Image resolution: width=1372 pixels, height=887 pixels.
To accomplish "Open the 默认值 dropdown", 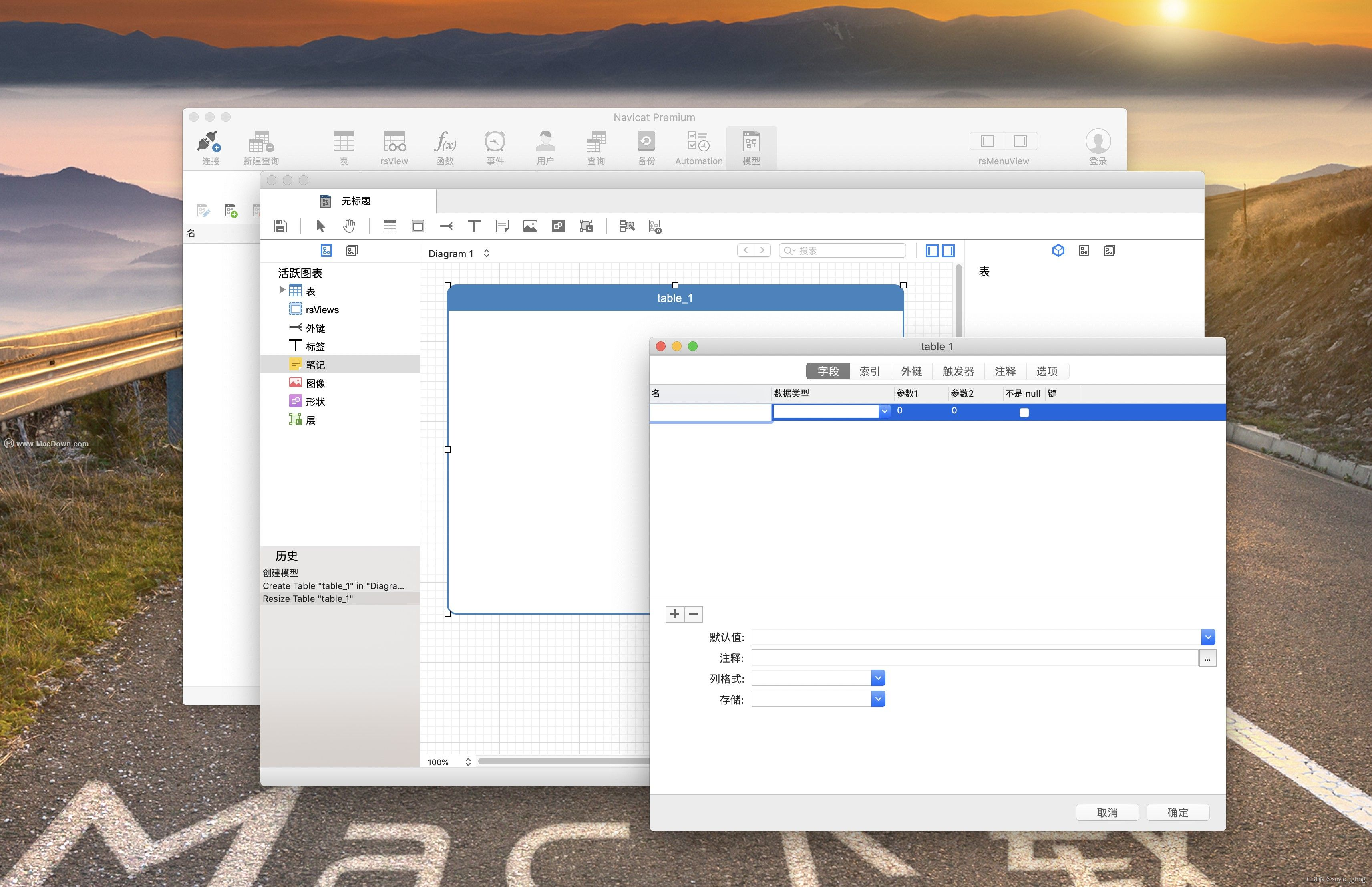I will point(1208,637).
